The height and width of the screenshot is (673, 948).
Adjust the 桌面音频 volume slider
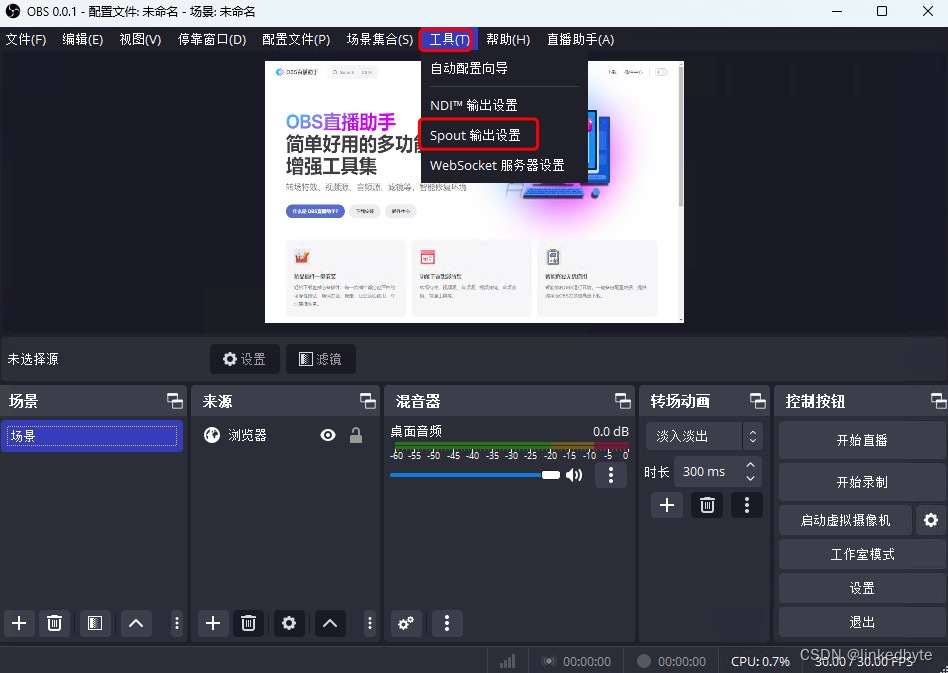coord(475,475)
